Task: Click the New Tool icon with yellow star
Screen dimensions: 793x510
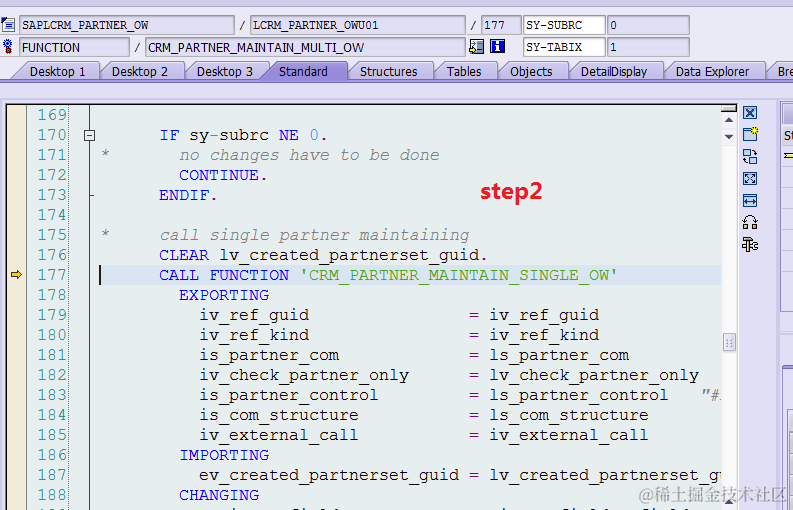Action: point(750,134)
